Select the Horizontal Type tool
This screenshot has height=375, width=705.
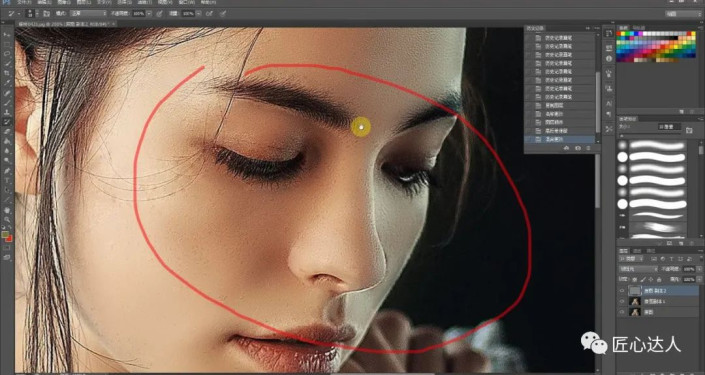[7, 180]
